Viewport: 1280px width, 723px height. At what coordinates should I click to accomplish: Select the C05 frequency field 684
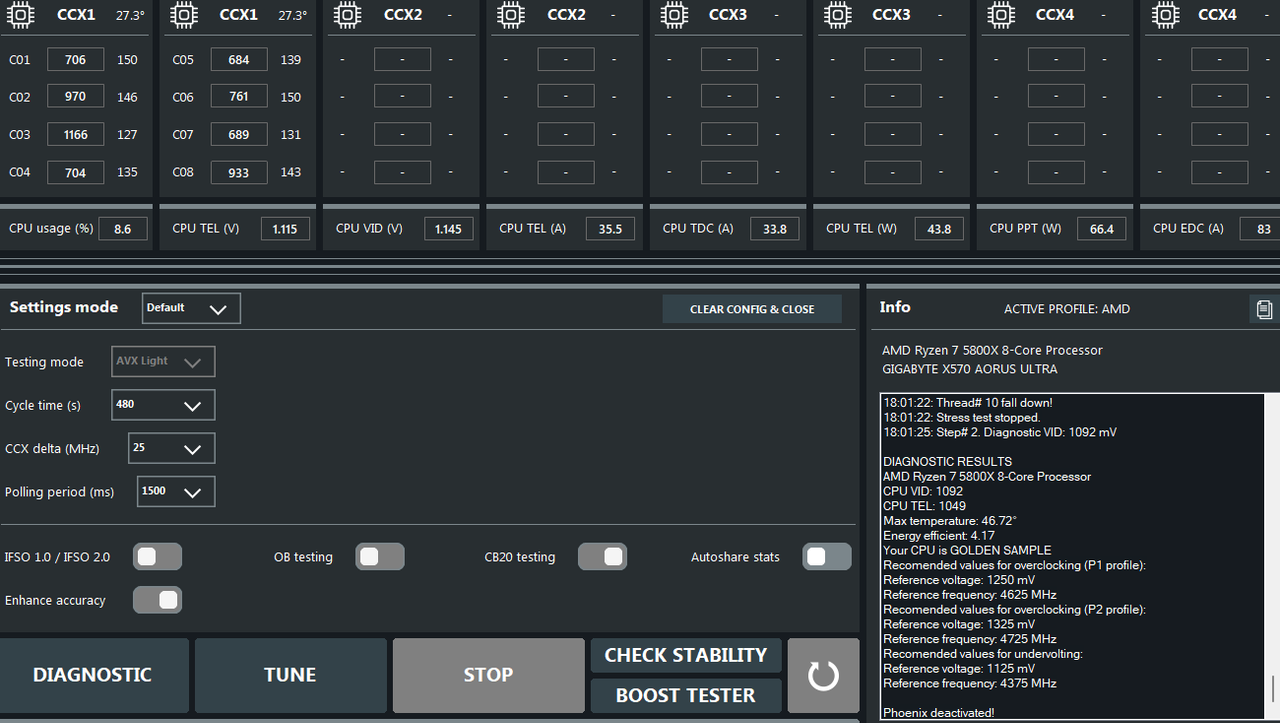[x=239, y=60]
